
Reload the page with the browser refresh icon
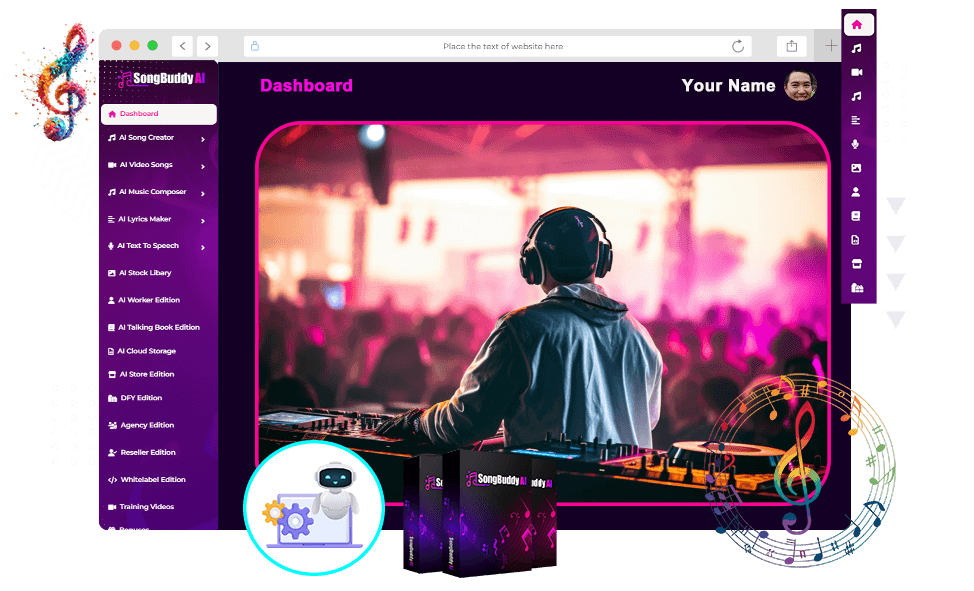coord(738,46)
